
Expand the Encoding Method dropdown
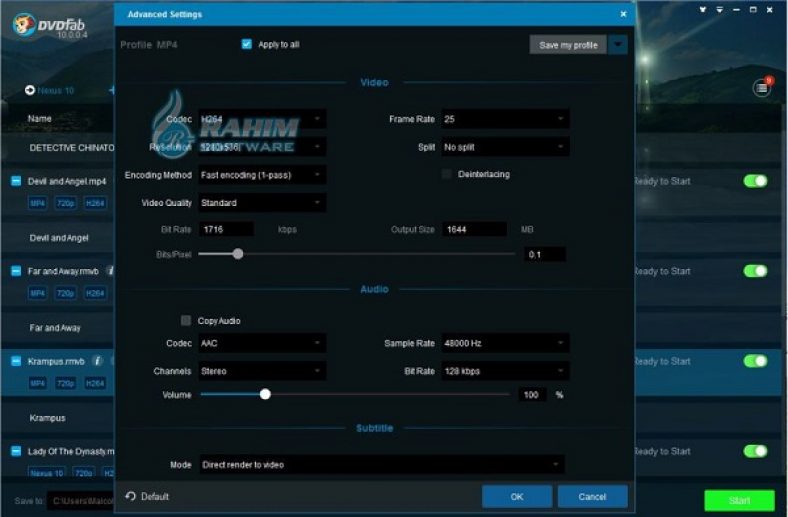tap(262, 175)
